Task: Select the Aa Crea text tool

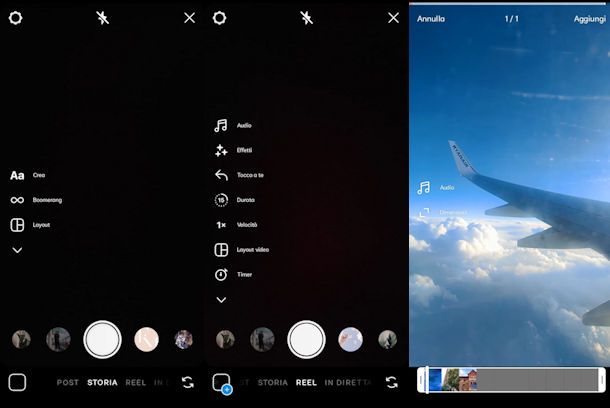Action: pyautogui.click(x=17, y=175)
